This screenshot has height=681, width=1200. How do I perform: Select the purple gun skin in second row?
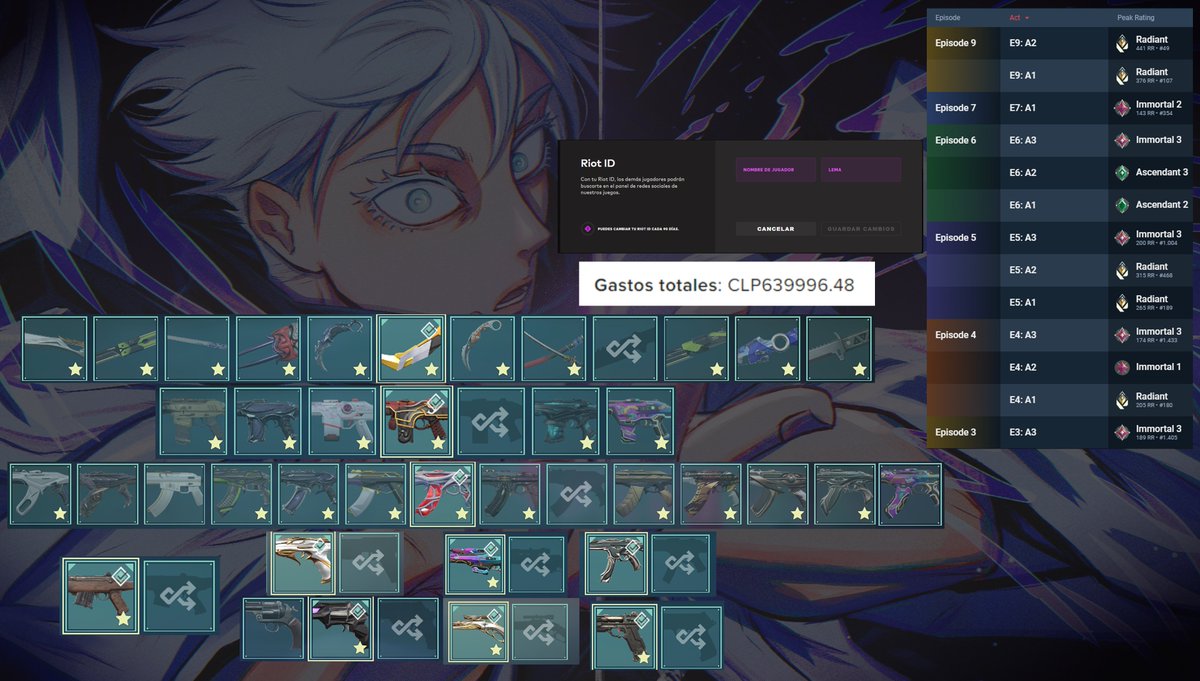coord(640,420)
